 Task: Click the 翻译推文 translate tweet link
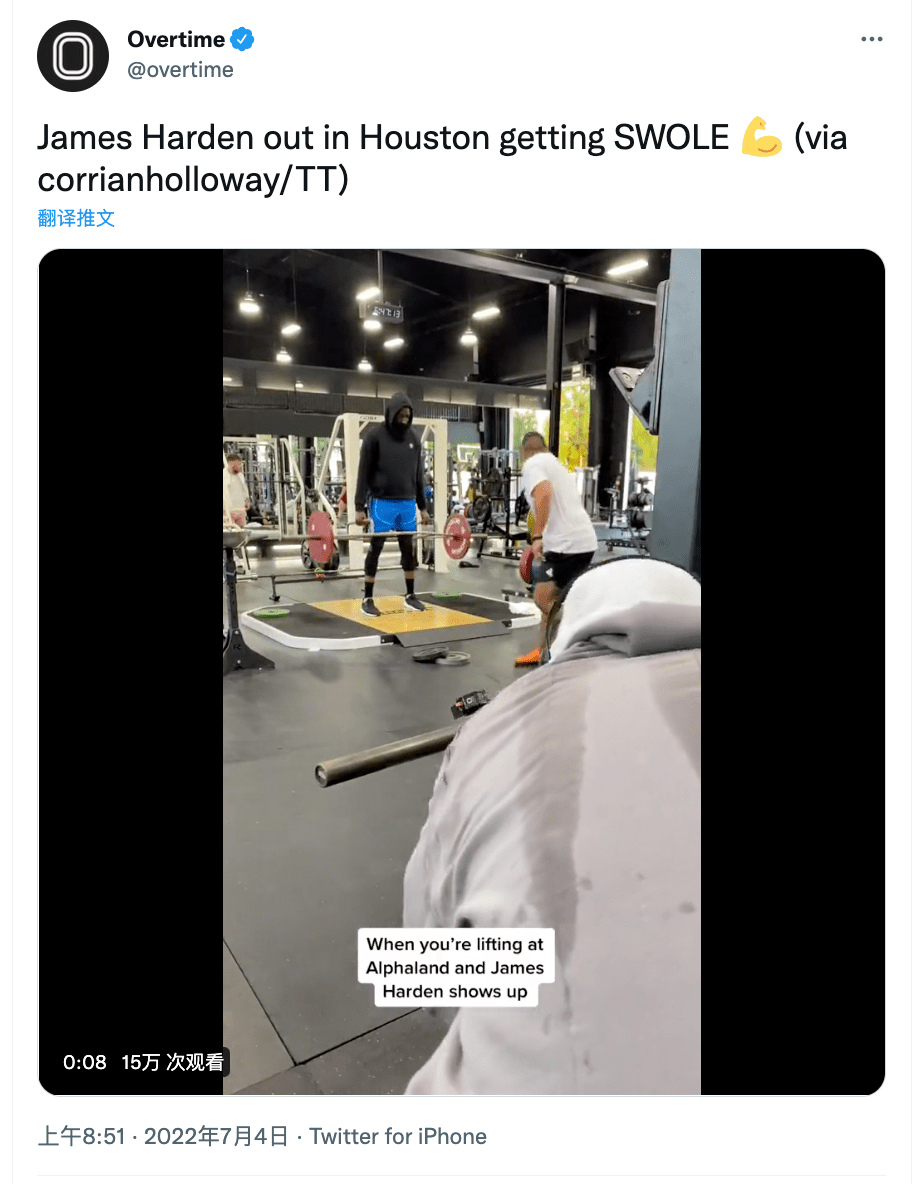(76, 218)
